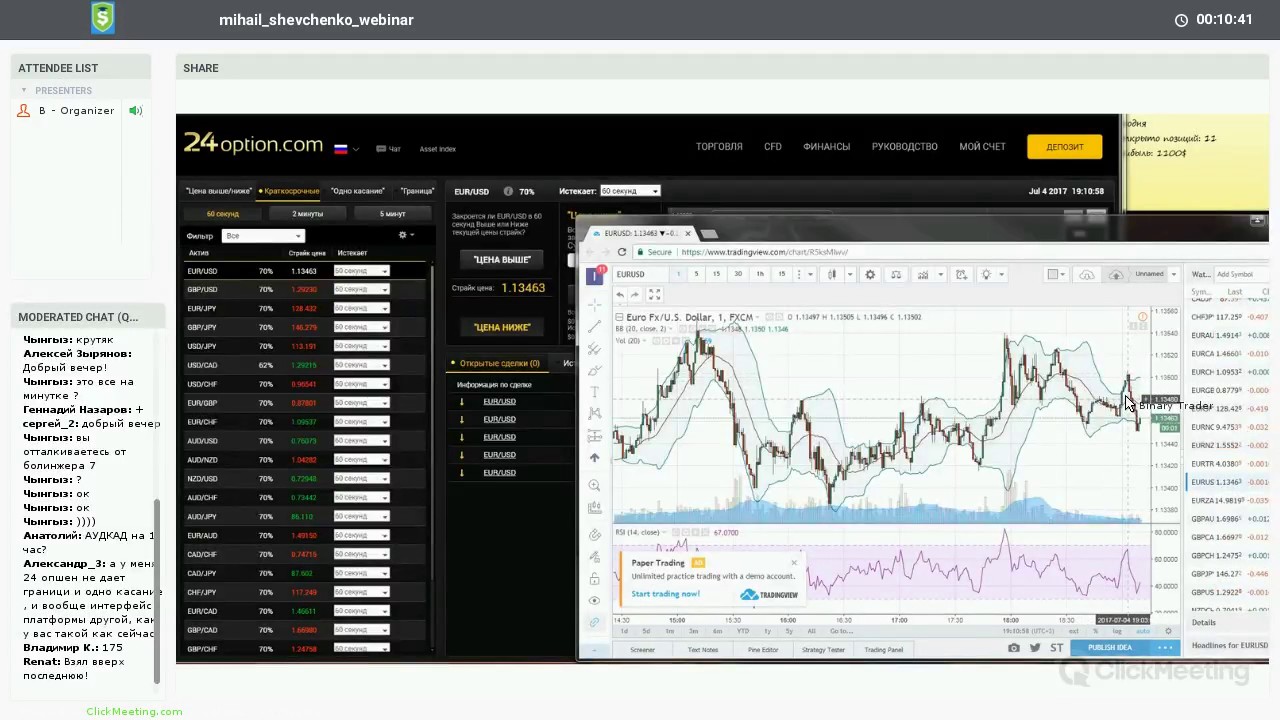This screenshot has height=720, width=1280.
Task: Click undo arrow on TradingView chart
Action: (620, 295)
